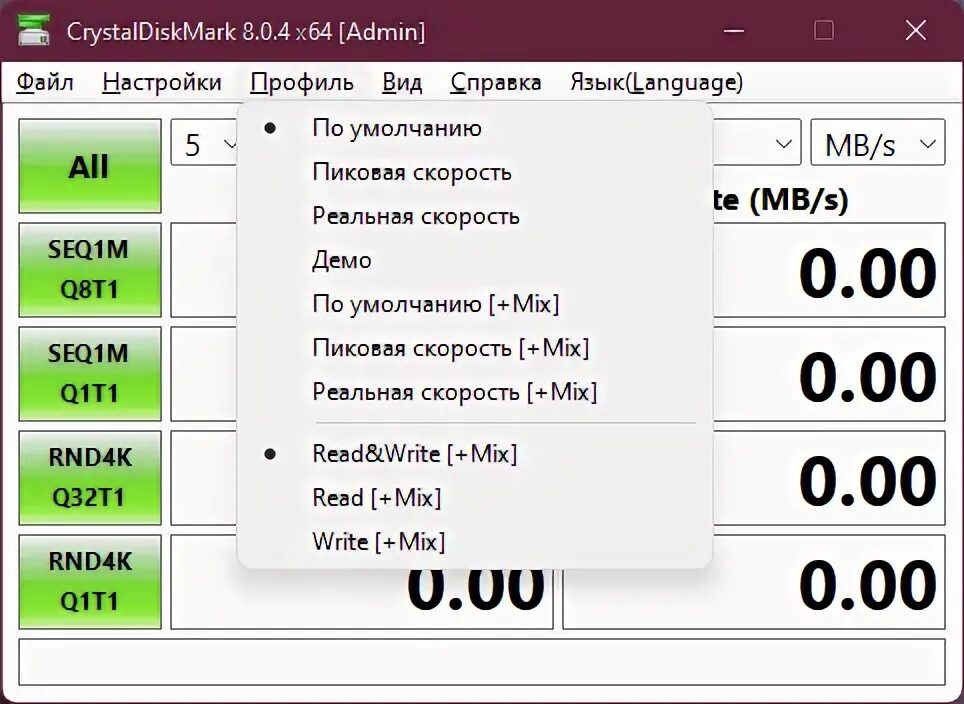Select По умолчанию [+Mix] profile
Viewport: 964px width, 704px height.
[x=475, y=304]
